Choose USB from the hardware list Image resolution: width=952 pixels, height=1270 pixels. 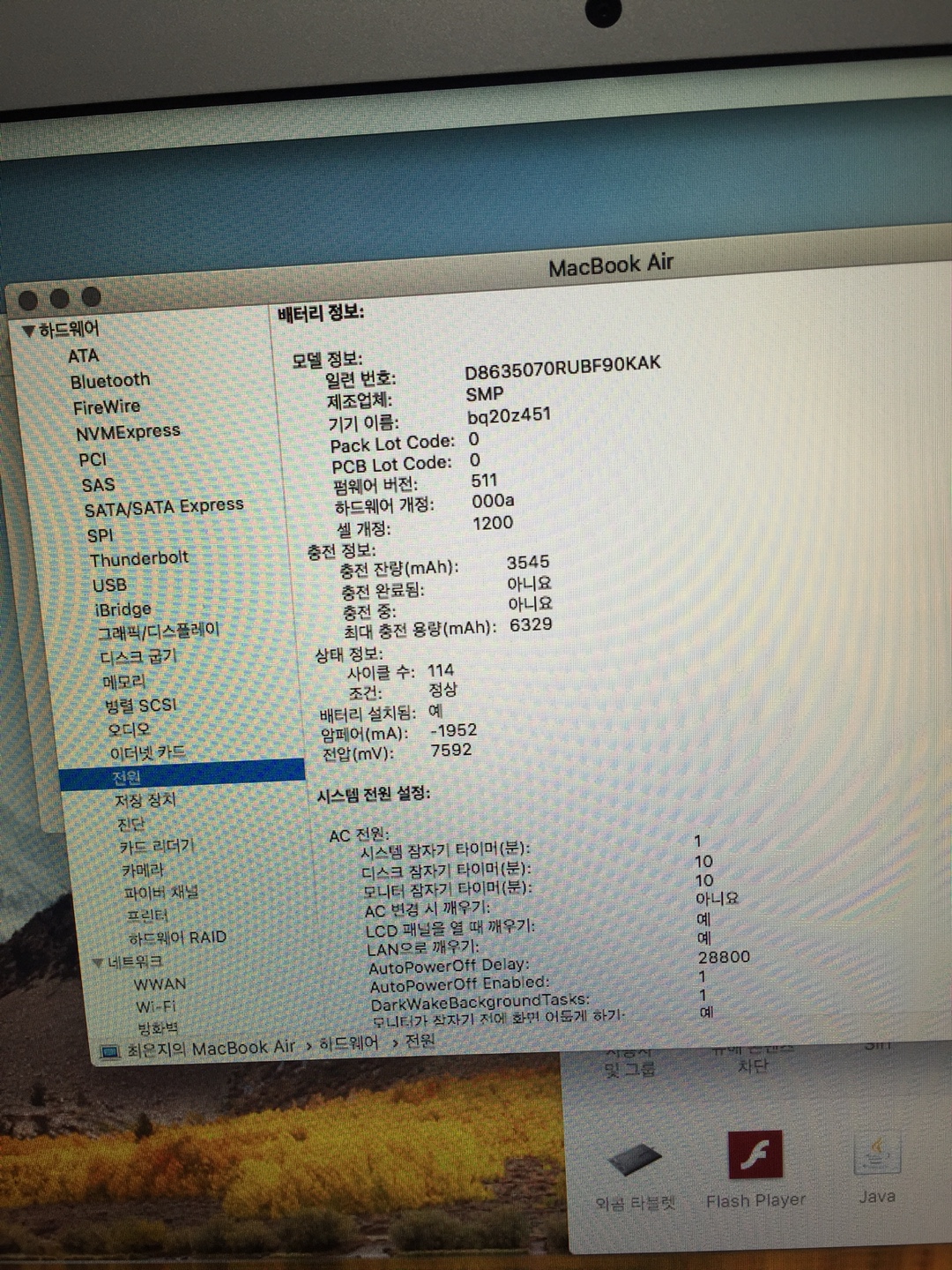pyautogui.click(x=109, y=585)
